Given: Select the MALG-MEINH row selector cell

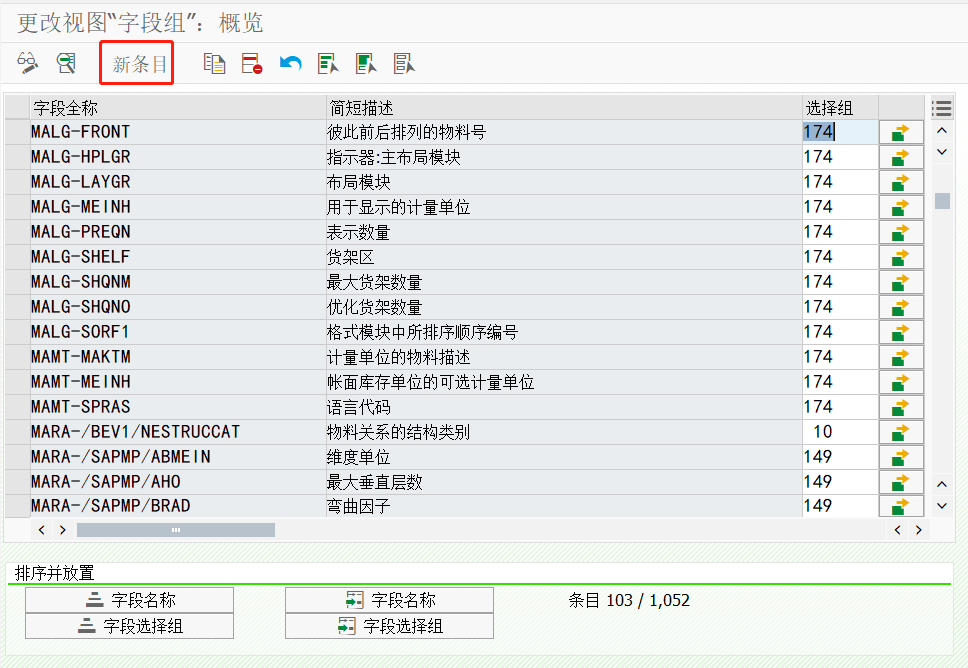Looking at the screenshot, I should click(18, 206).
